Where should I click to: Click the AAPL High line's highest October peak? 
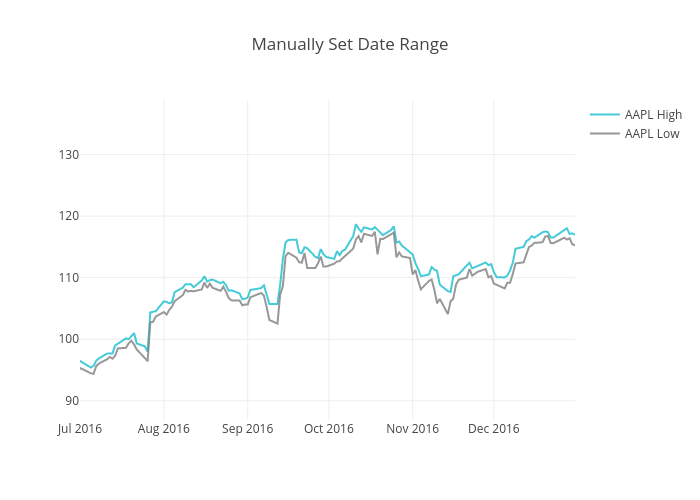coord(356,225)
